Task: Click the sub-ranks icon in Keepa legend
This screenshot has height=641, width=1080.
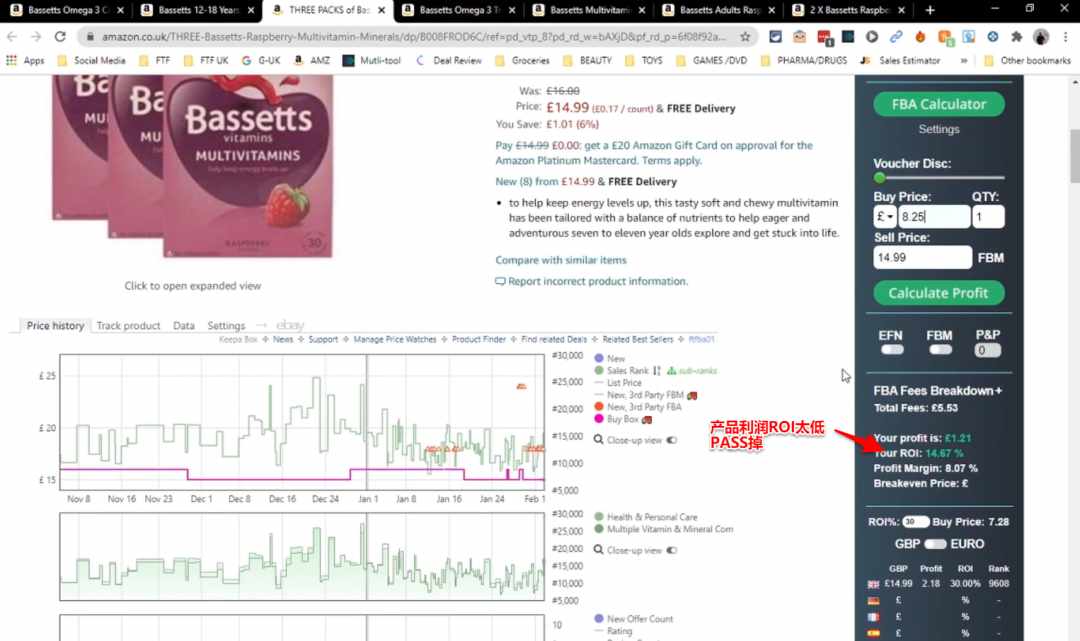Action: tap(672, 370)
